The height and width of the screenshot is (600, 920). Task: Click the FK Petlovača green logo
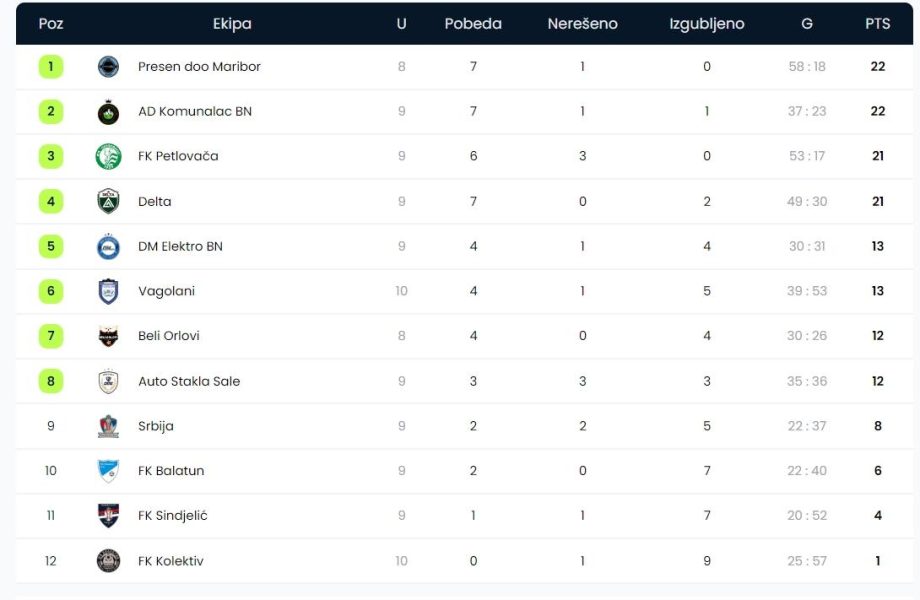pyautogui.click(x=108, y=156)
